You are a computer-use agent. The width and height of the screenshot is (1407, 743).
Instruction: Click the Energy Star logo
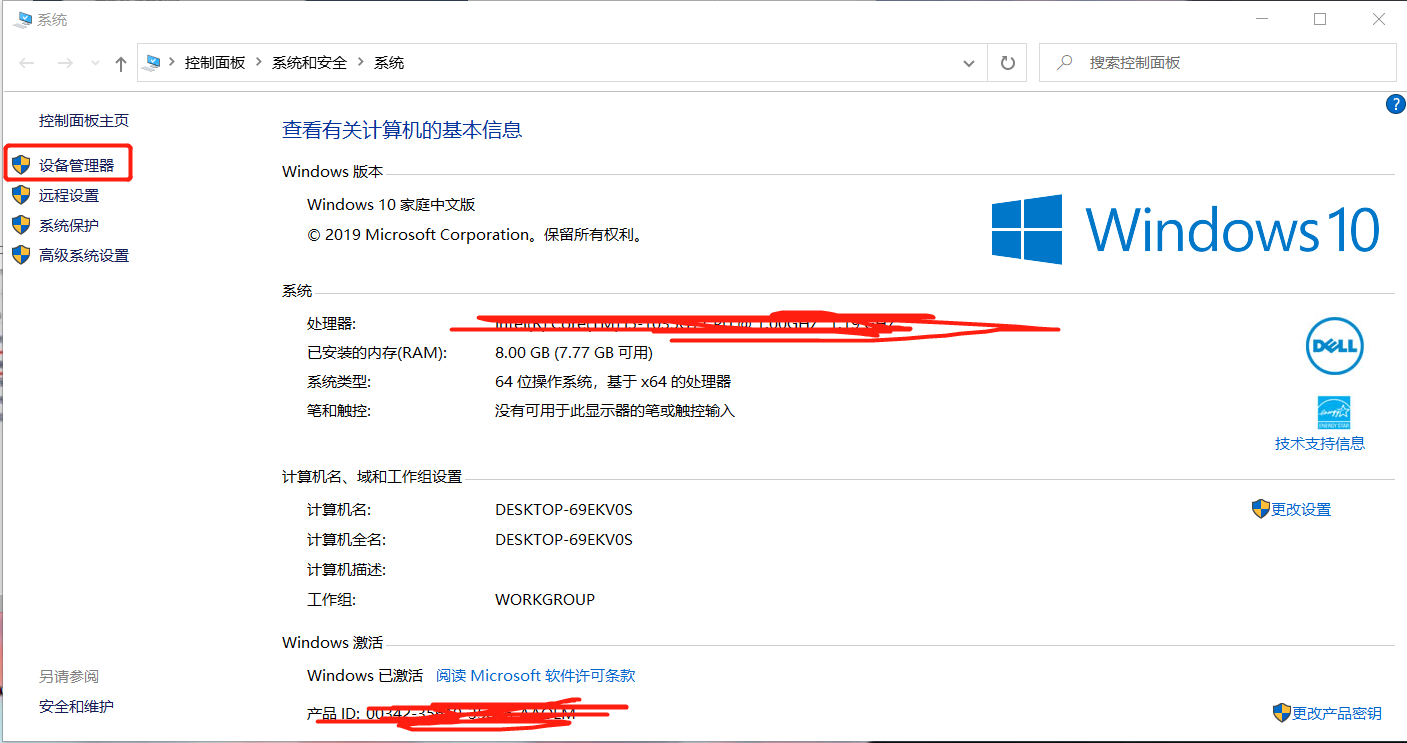click(1334, 412)
